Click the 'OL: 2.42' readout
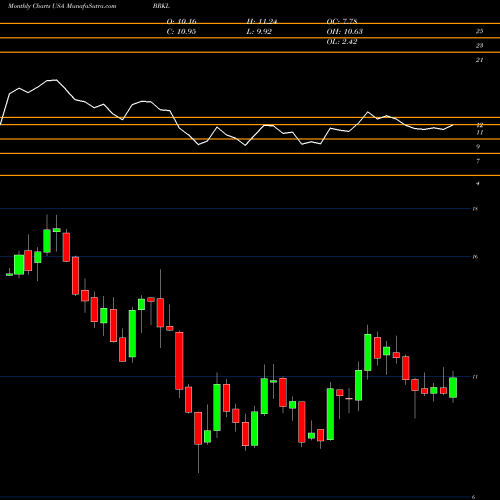The height and width of the screenshot is (500, 500). pos(342,42)
